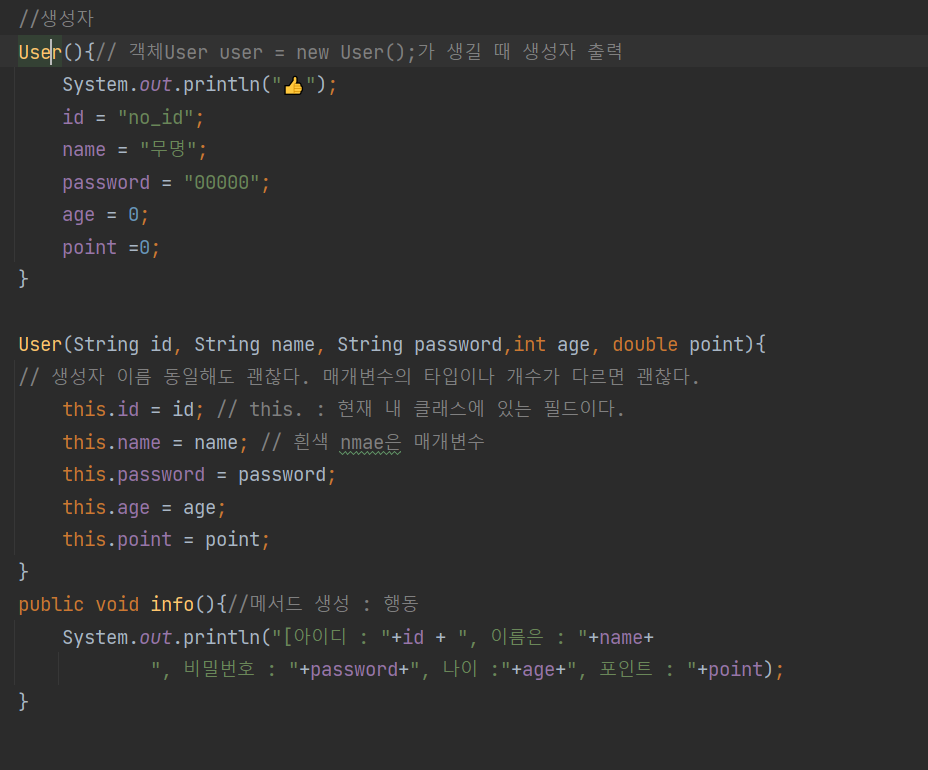The image size is (928, 770).
Task: Click the ", 포인트 : " string literal
Action: pos(631,669)
